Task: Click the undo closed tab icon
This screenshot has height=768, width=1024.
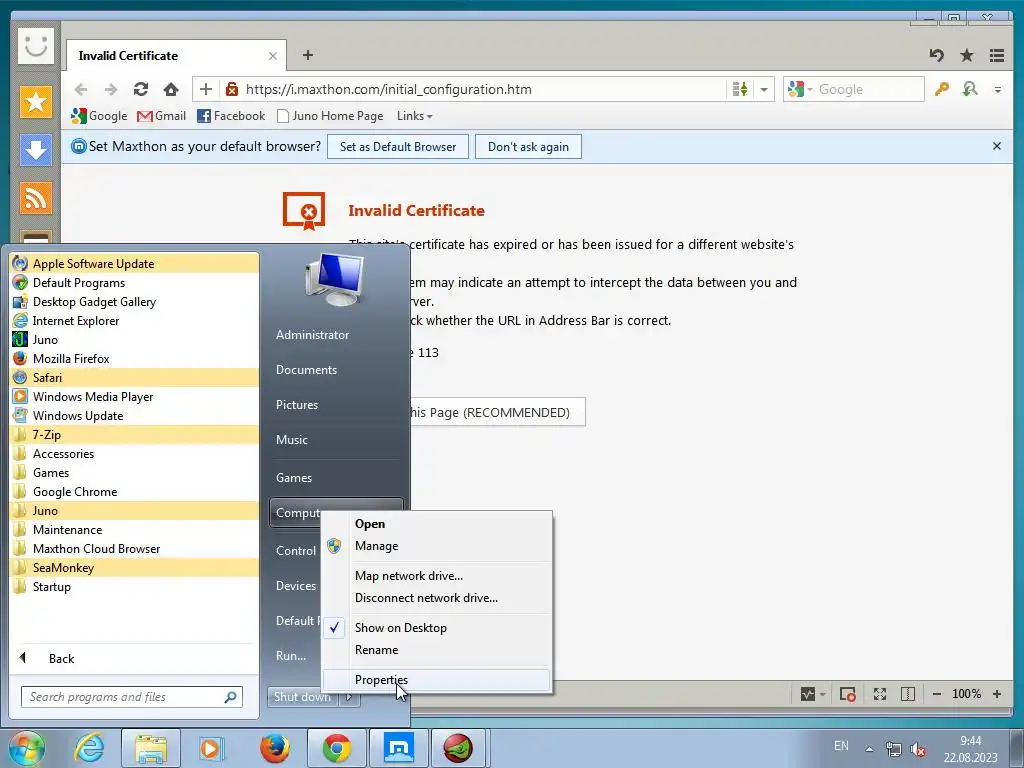Action: point(937,56)
